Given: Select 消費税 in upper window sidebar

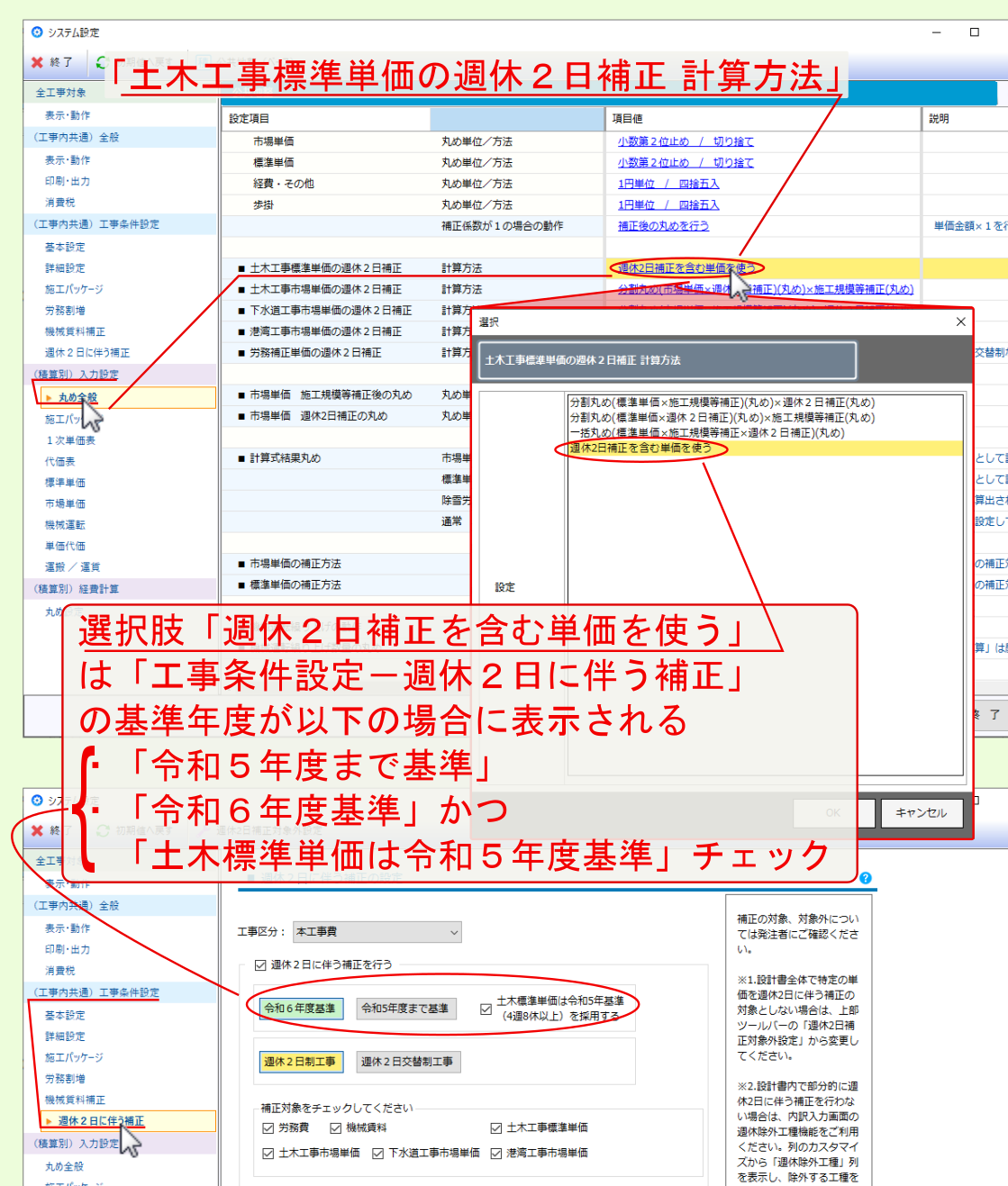Looking at the screenshot, I should pos(60,203).
